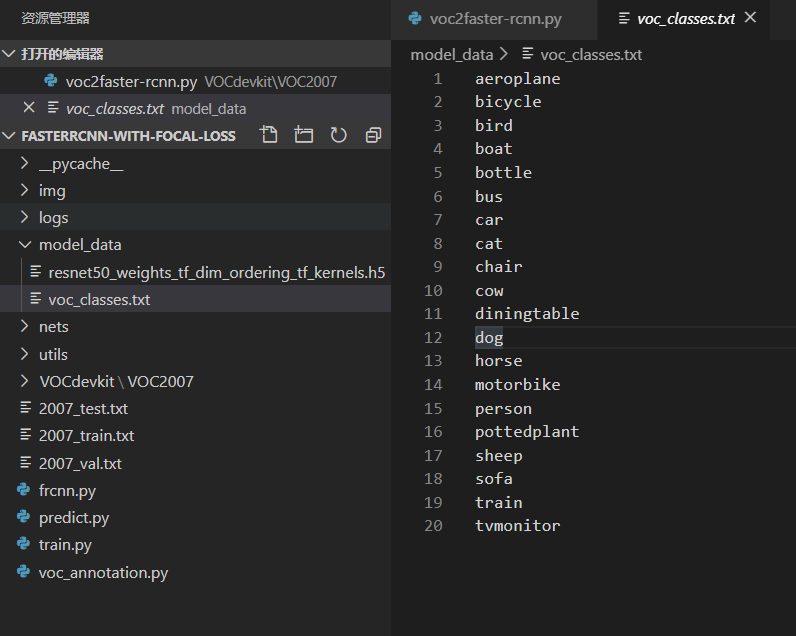
Task: Click voc_classes.txt in the breadcrumb path
Action: tap(591, 54)
